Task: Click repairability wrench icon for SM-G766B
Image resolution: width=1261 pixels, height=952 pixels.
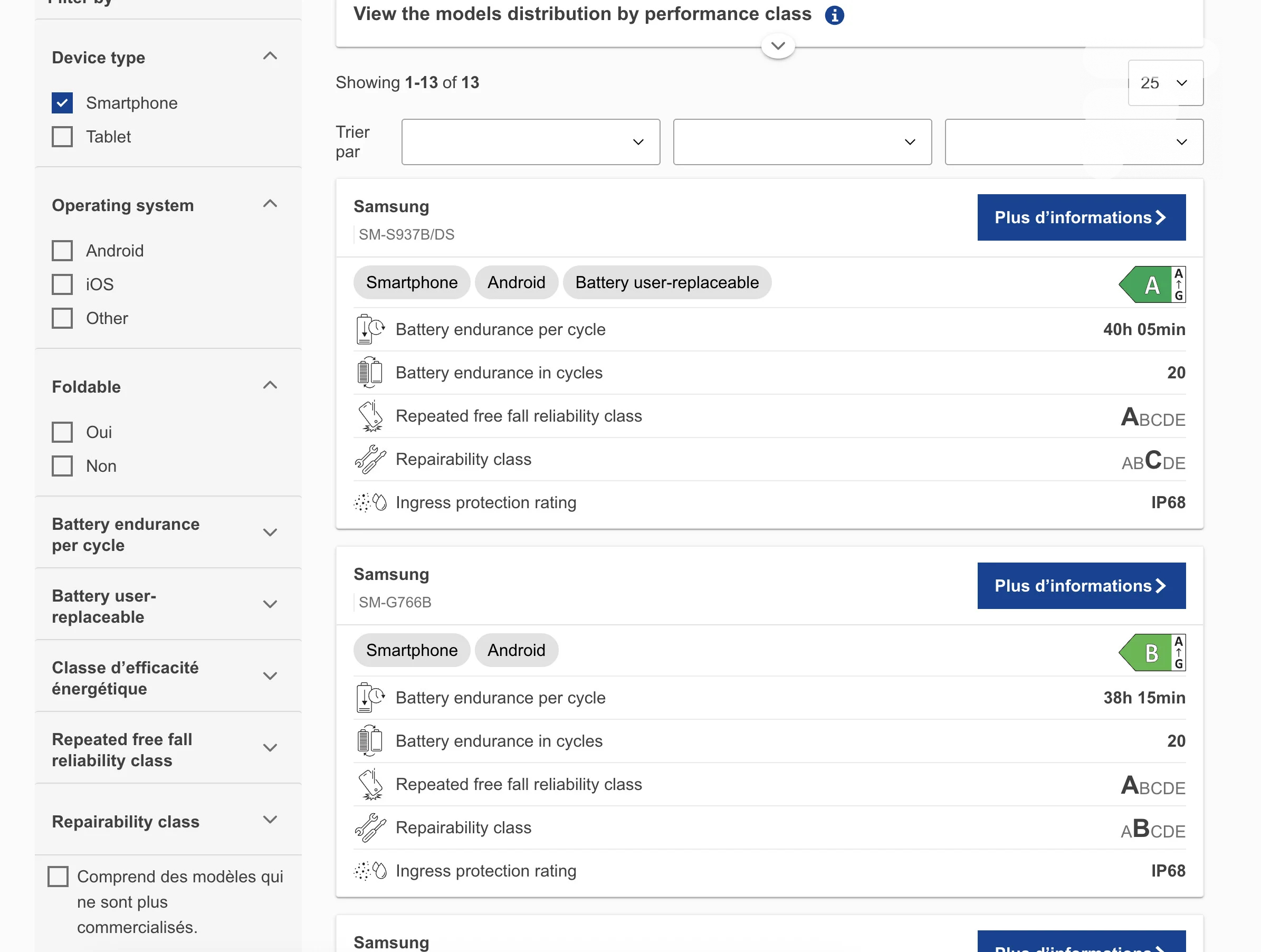Action: (x=370, y=827)
